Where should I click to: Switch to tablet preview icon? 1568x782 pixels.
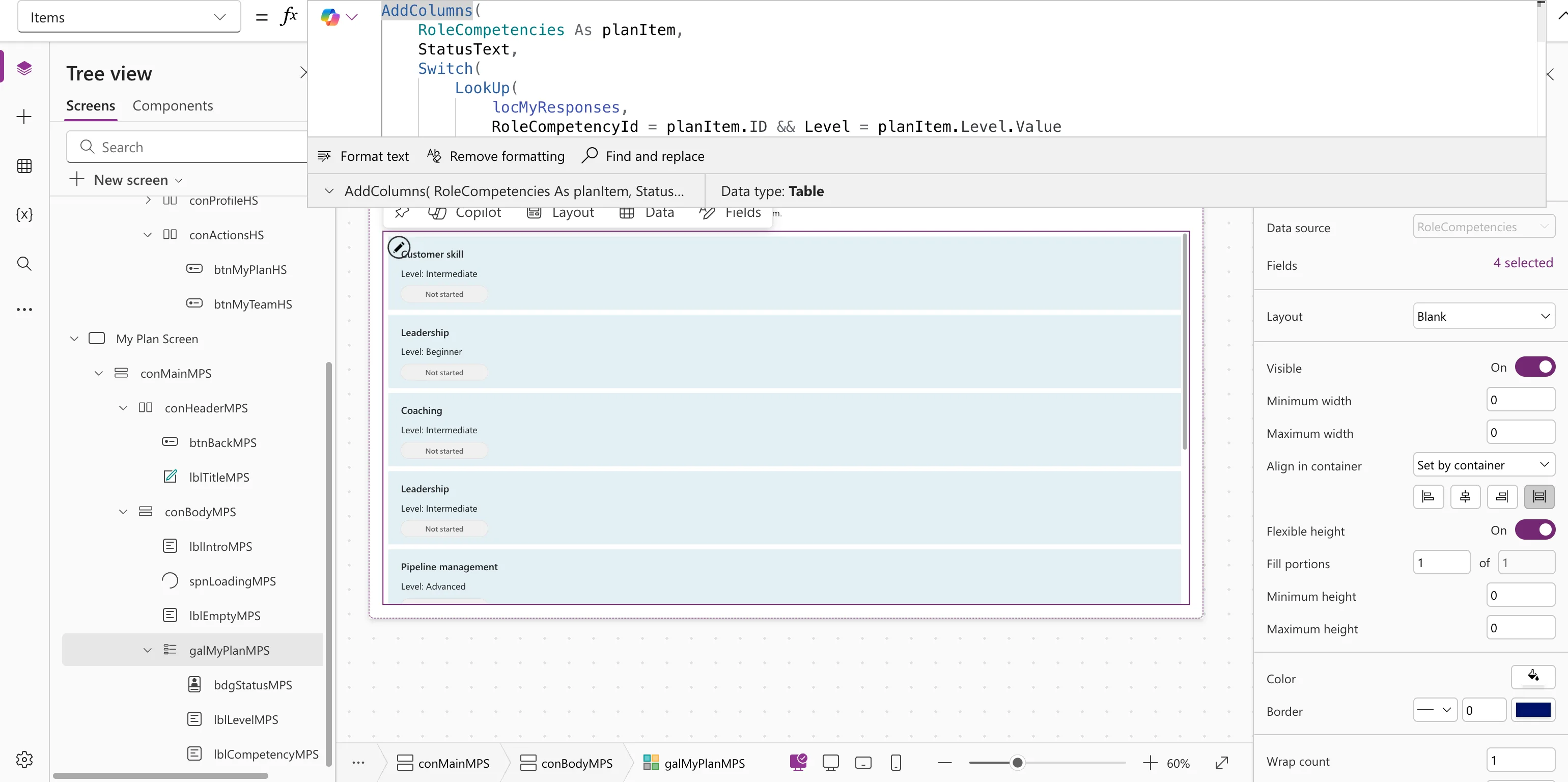coord(863,763)
